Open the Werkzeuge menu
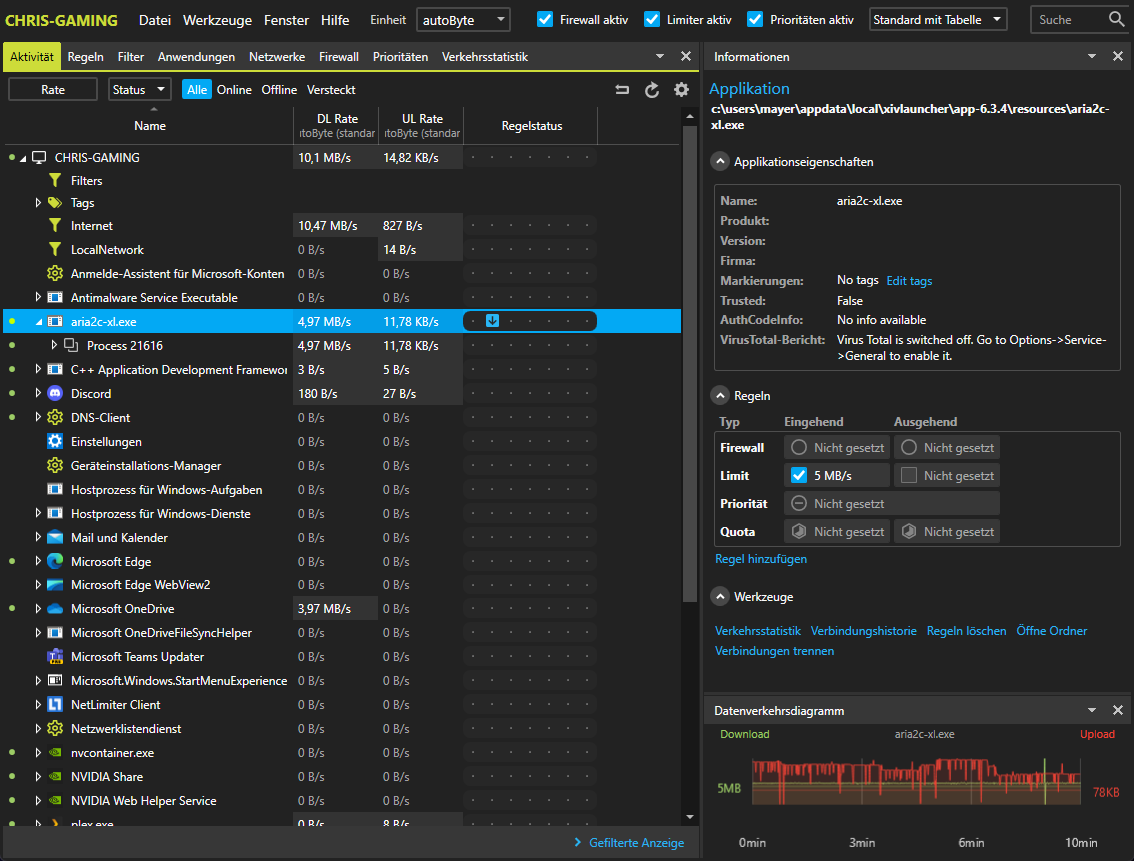 (217, 18)
